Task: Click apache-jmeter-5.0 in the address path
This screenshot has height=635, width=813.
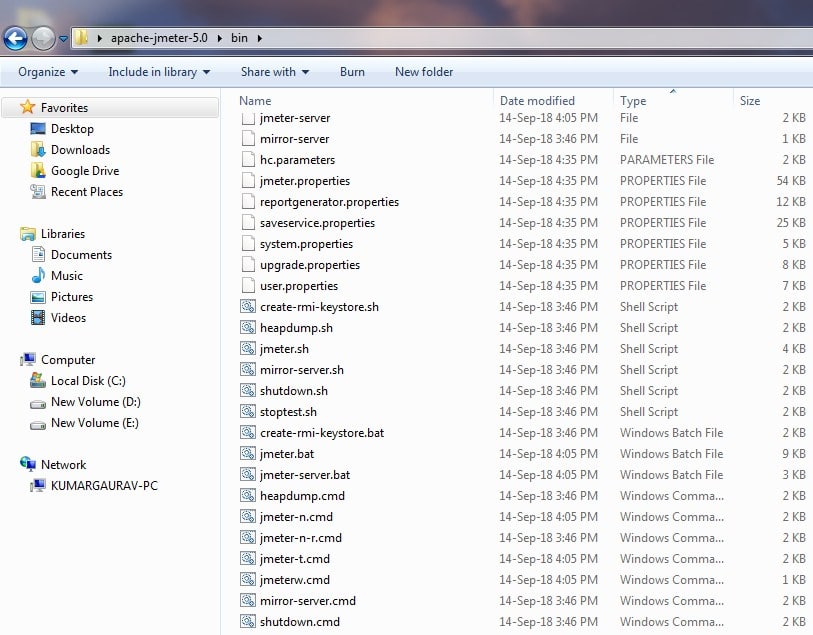Action: (x=159, y=38)
